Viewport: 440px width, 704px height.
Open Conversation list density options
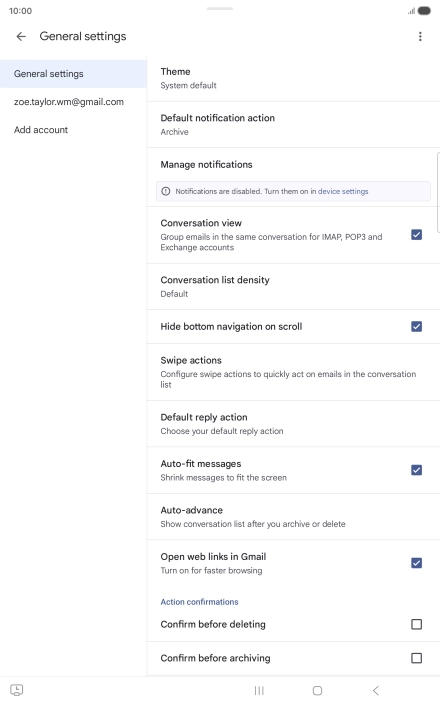tap(293, 286)
